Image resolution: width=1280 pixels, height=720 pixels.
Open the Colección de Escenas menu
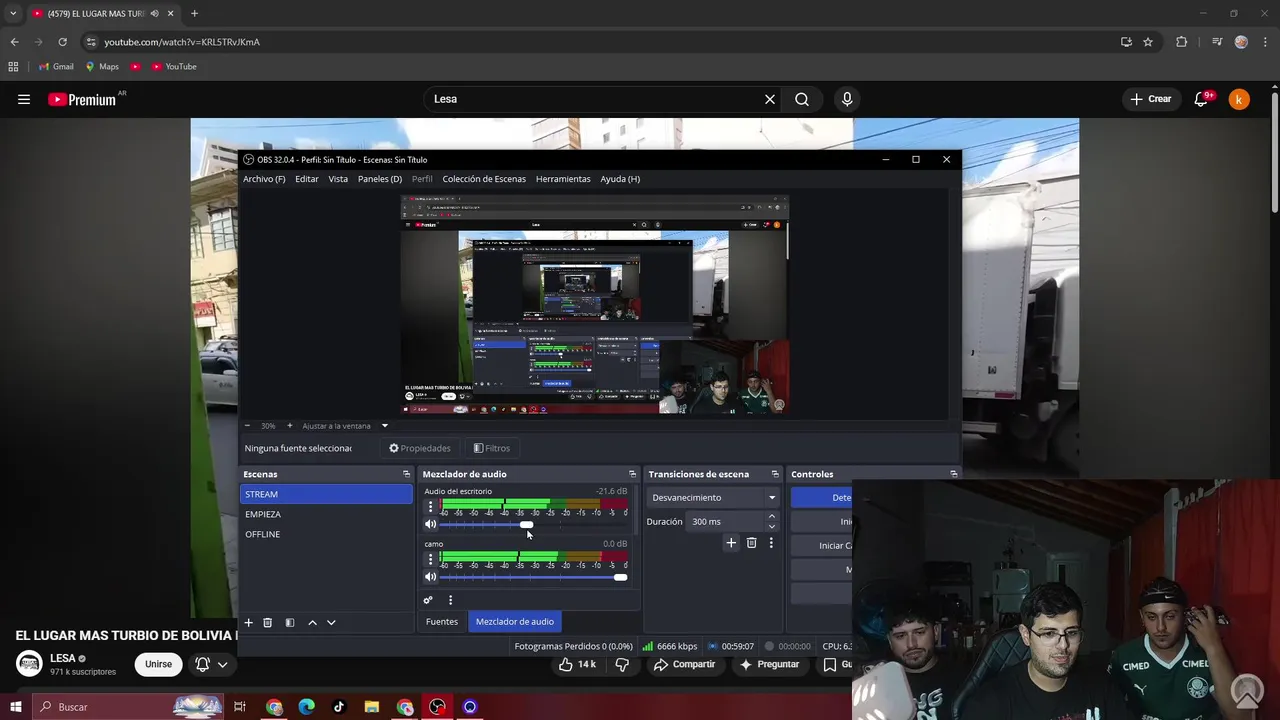[484, 179]
